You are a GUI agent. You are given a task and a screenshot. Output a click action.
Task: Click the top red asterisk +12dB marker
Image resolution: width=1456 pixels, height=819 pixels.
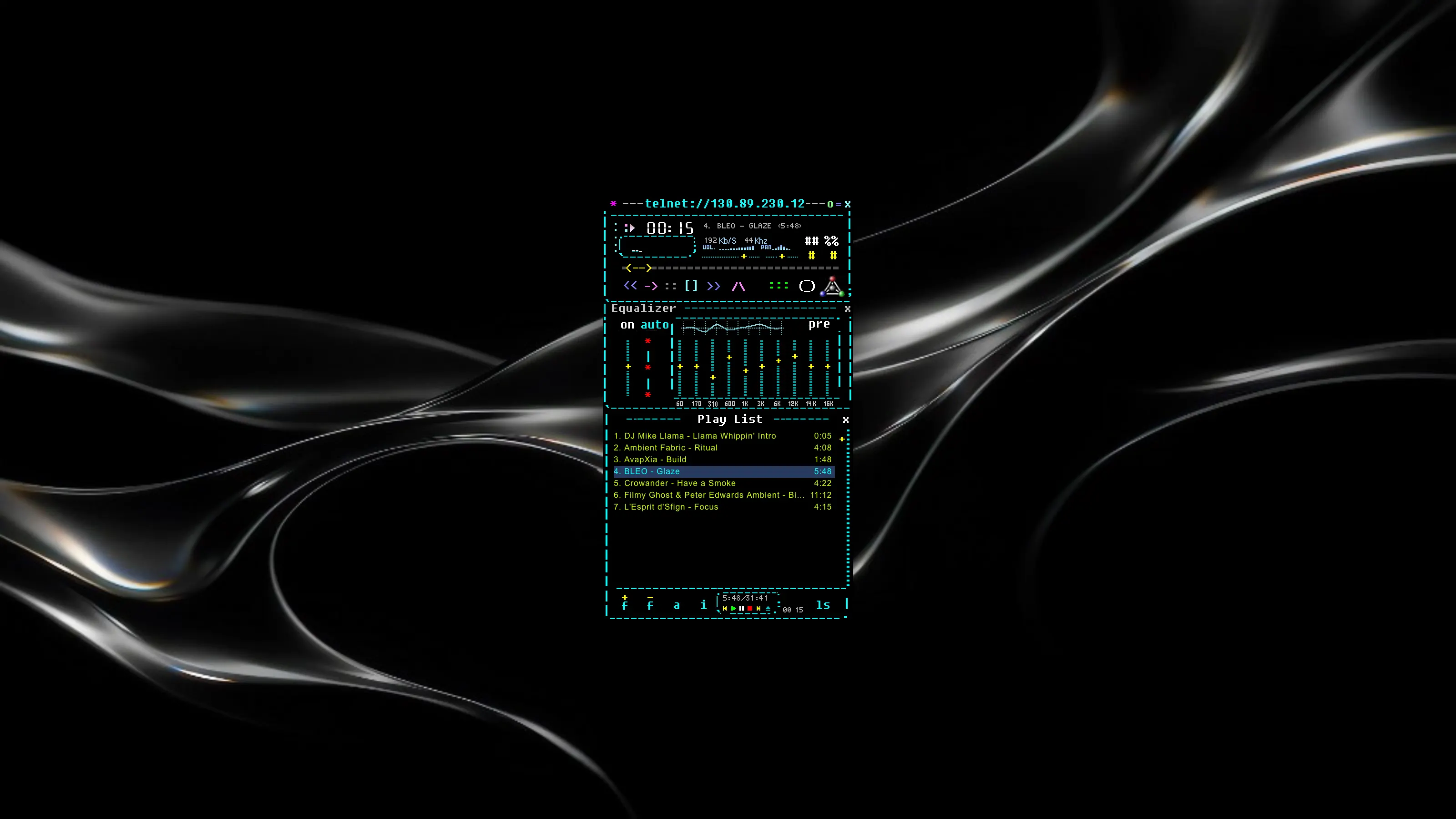click(x=648, y=341)
